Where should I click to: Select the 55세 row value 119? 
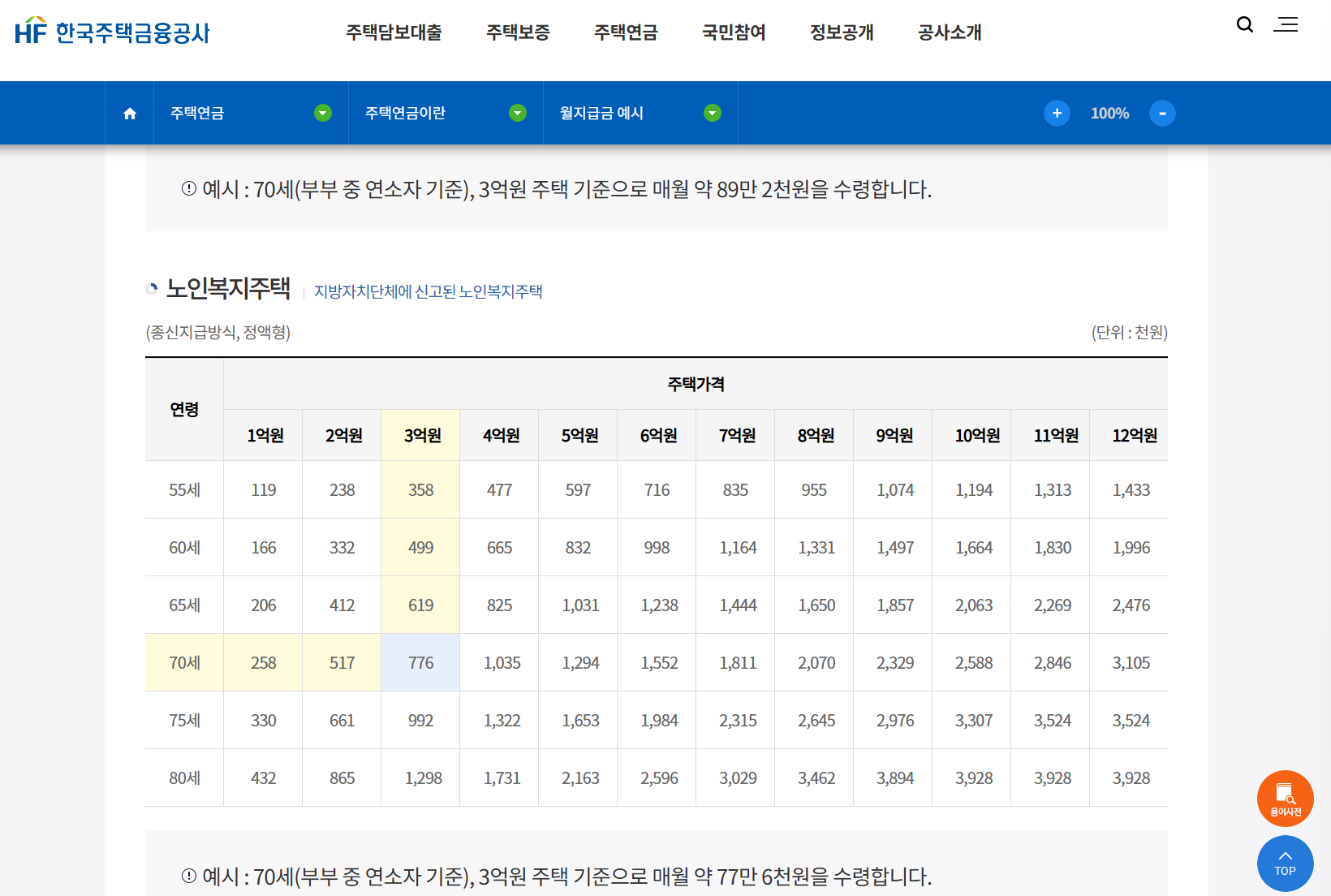point(263,490)
